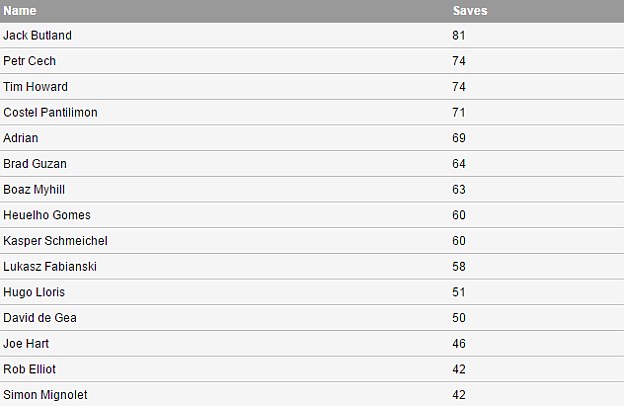Image resolution: width=624 pixels, height=406 pixels.
Task: Click Kasper Schmeichel's name
Action: coord(55,241)
